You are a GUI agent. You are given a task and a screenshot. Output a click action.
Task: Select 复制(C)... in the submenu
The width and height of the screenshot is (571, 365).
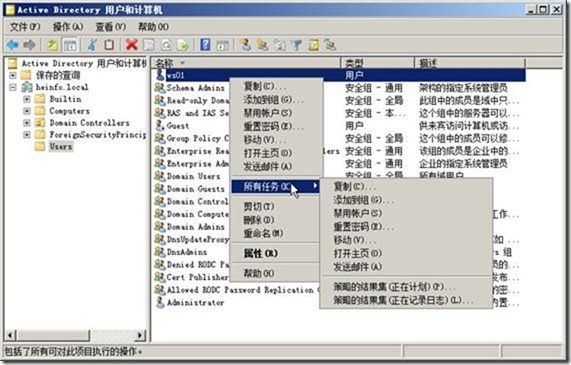(406, 187)
